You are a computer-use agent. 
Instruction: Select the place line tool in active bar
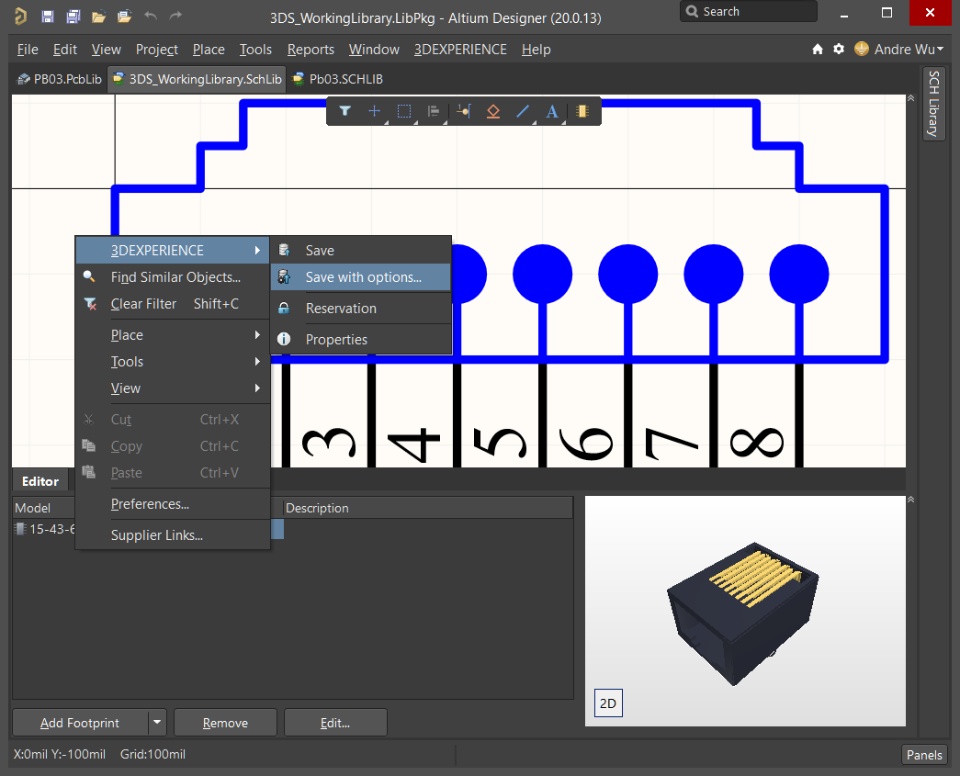(522, 111)
